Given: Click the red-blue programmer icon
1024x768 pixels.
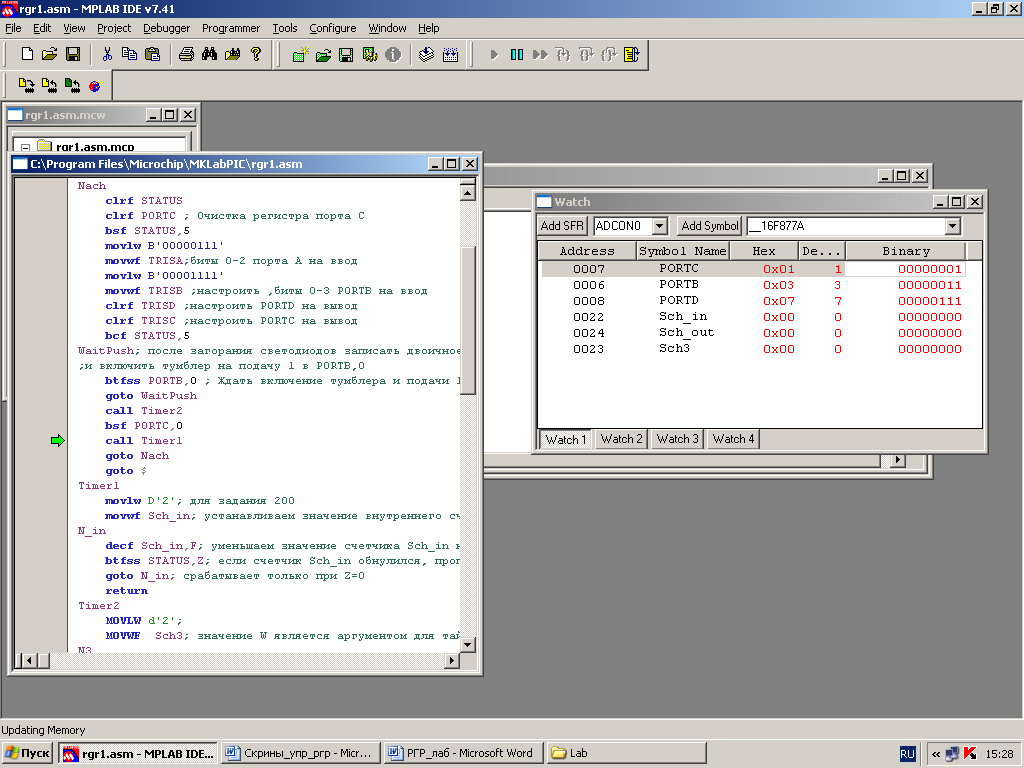Looking at the screenshot, I should point(95,86).
